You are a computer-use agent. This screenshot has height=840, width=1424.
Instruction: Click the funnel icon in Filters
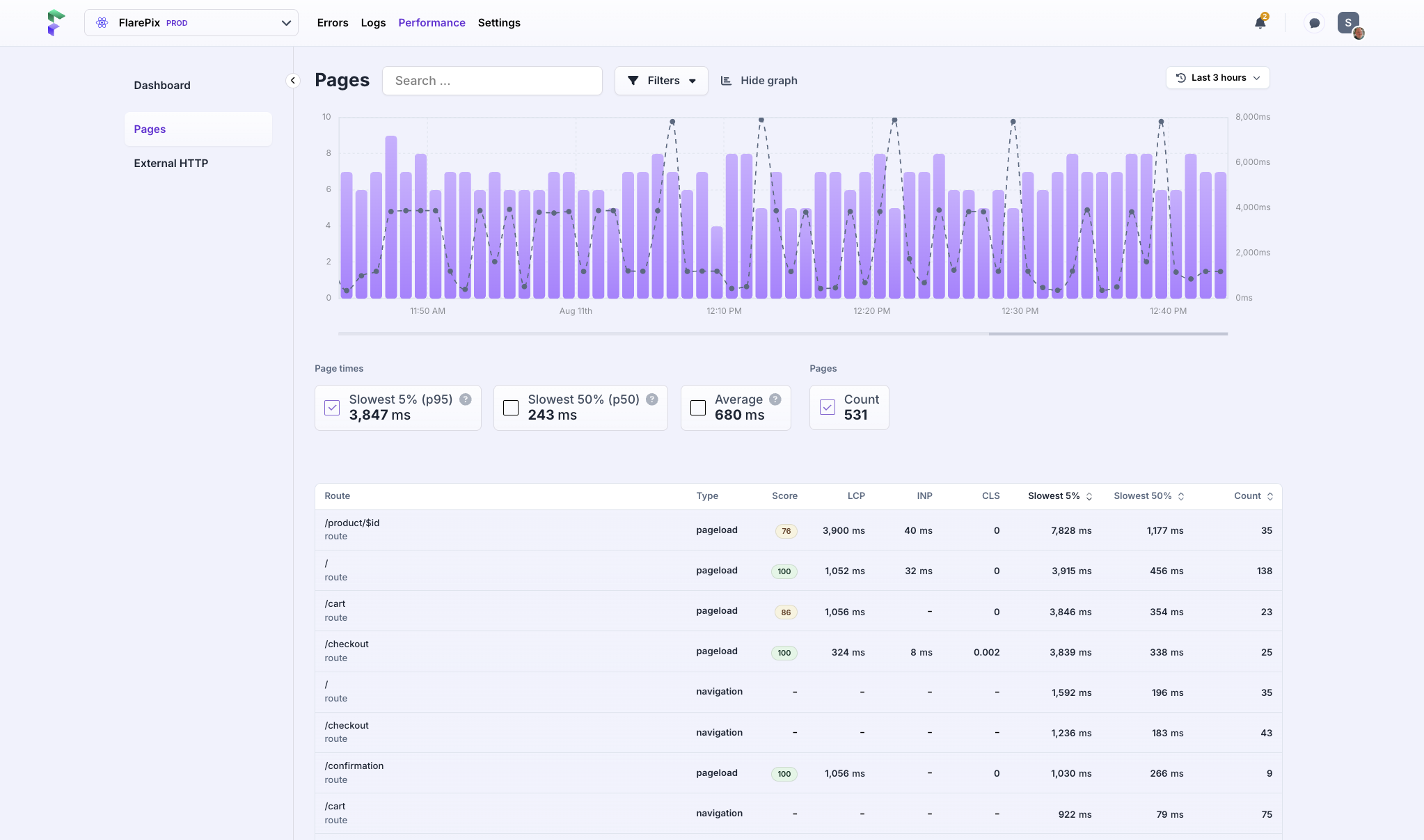633,81
